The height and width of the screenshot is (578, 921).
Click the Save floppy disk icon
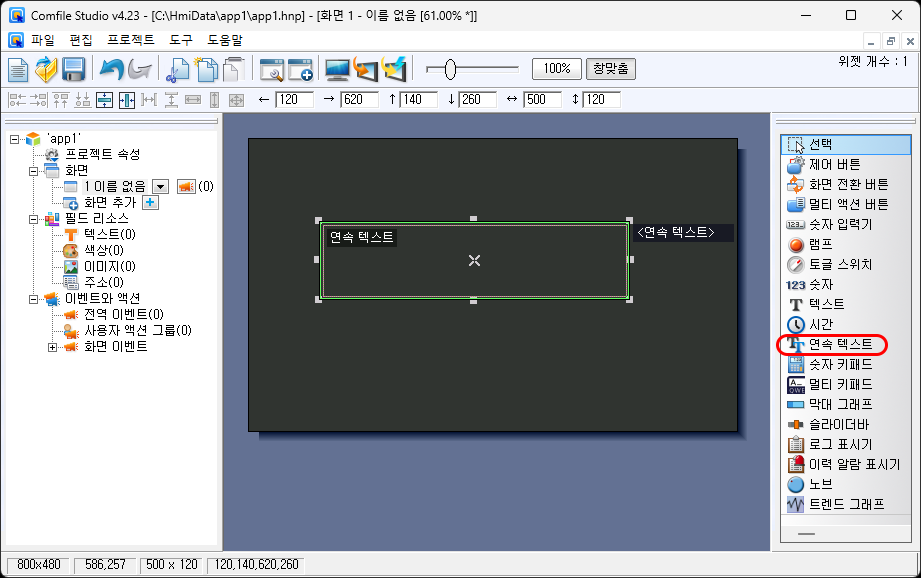[x=73, y=69]
